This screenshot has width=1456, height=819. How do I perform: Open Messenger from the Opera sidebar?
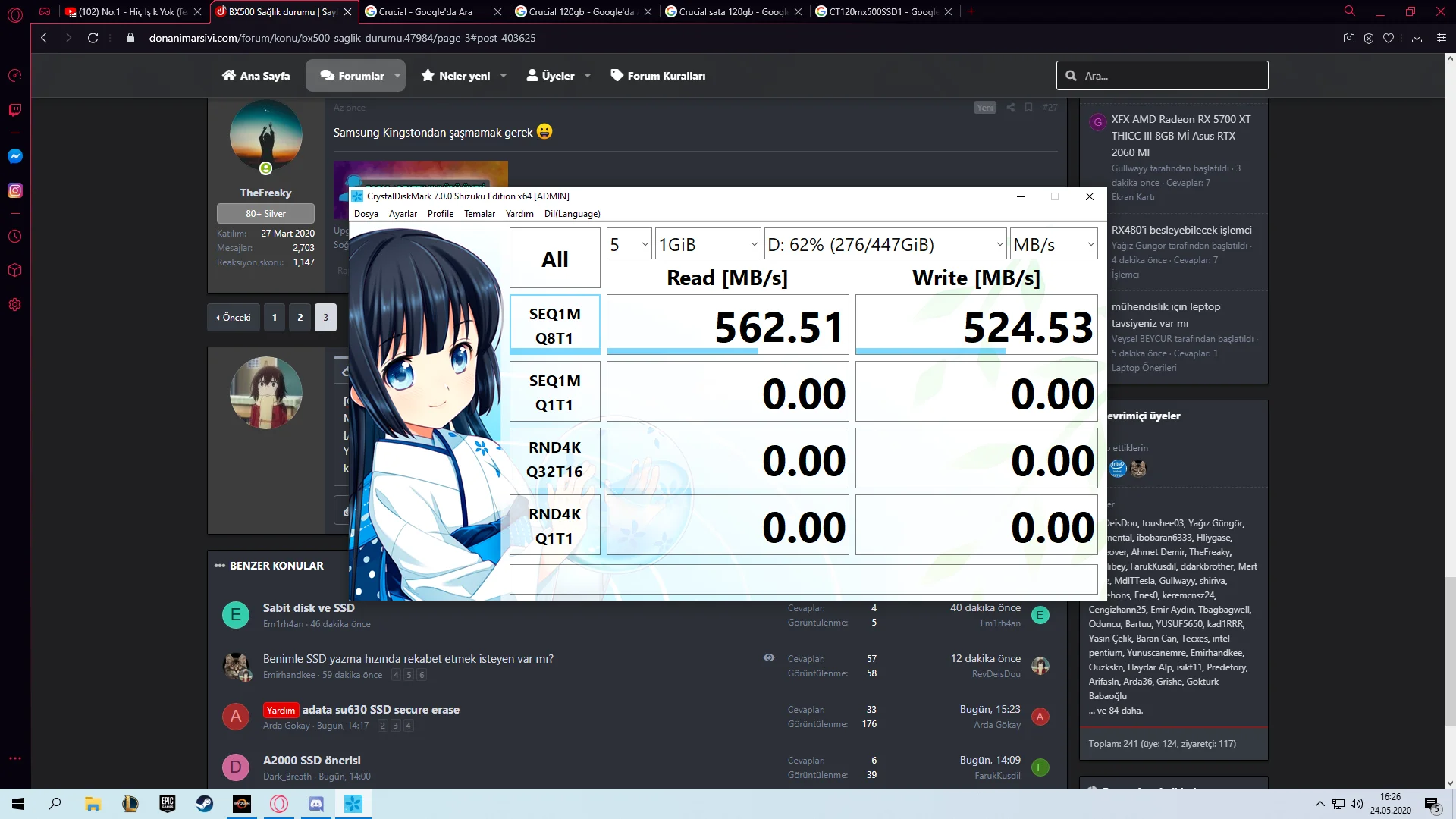pyautogui.click(x=15, y=156)
